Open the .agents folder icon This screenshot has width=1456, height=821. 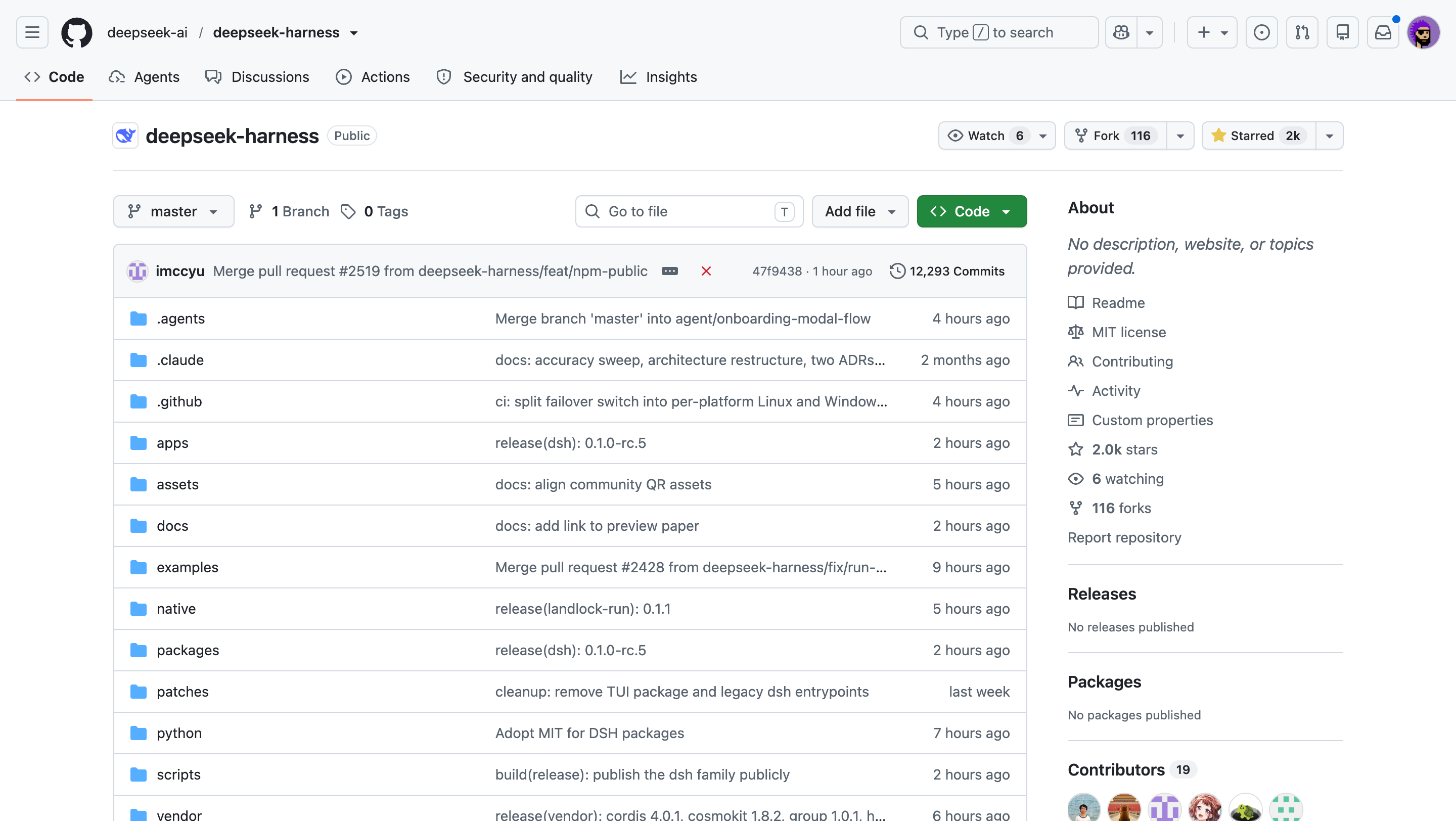pyautogui.click(x=139, y=318)
